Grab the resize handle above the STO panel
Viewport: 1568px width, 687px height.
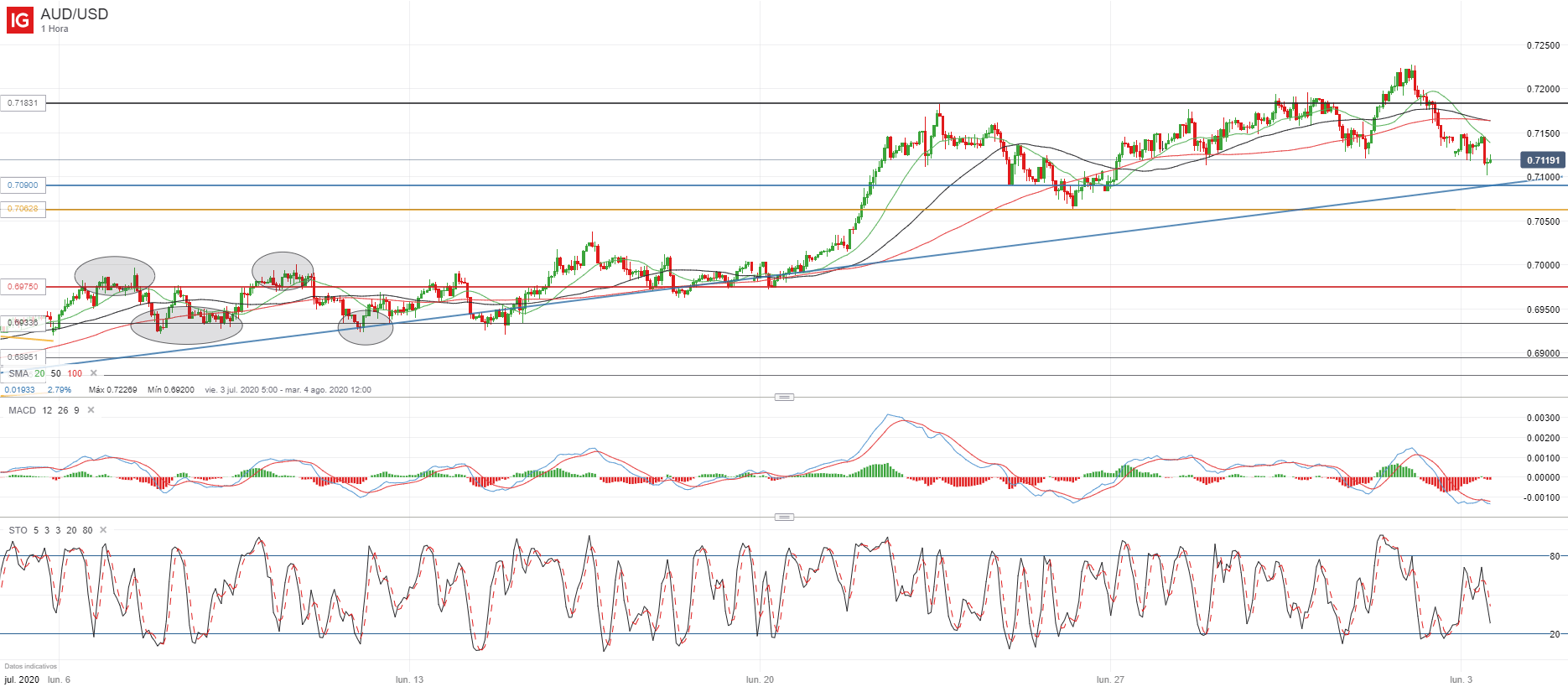pos(784,517)
